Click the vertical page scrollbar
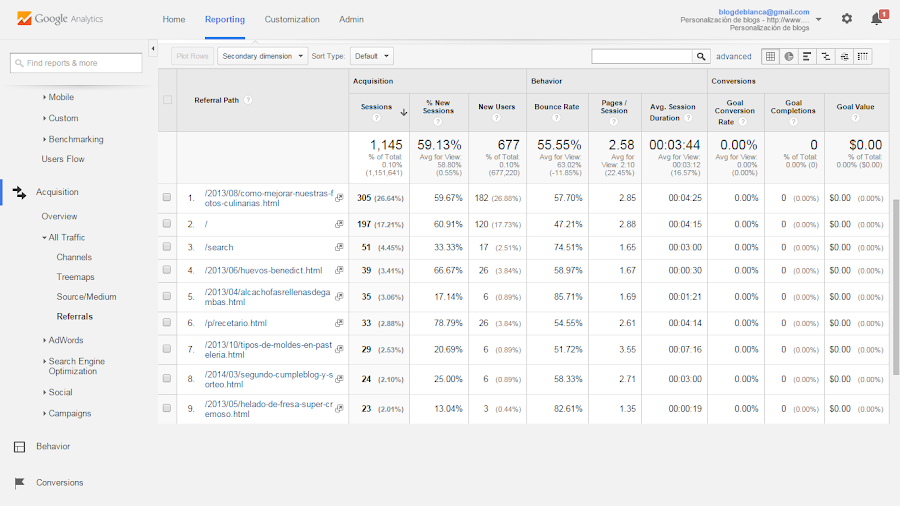Viewport: 900px width, 506px height. 896,287
